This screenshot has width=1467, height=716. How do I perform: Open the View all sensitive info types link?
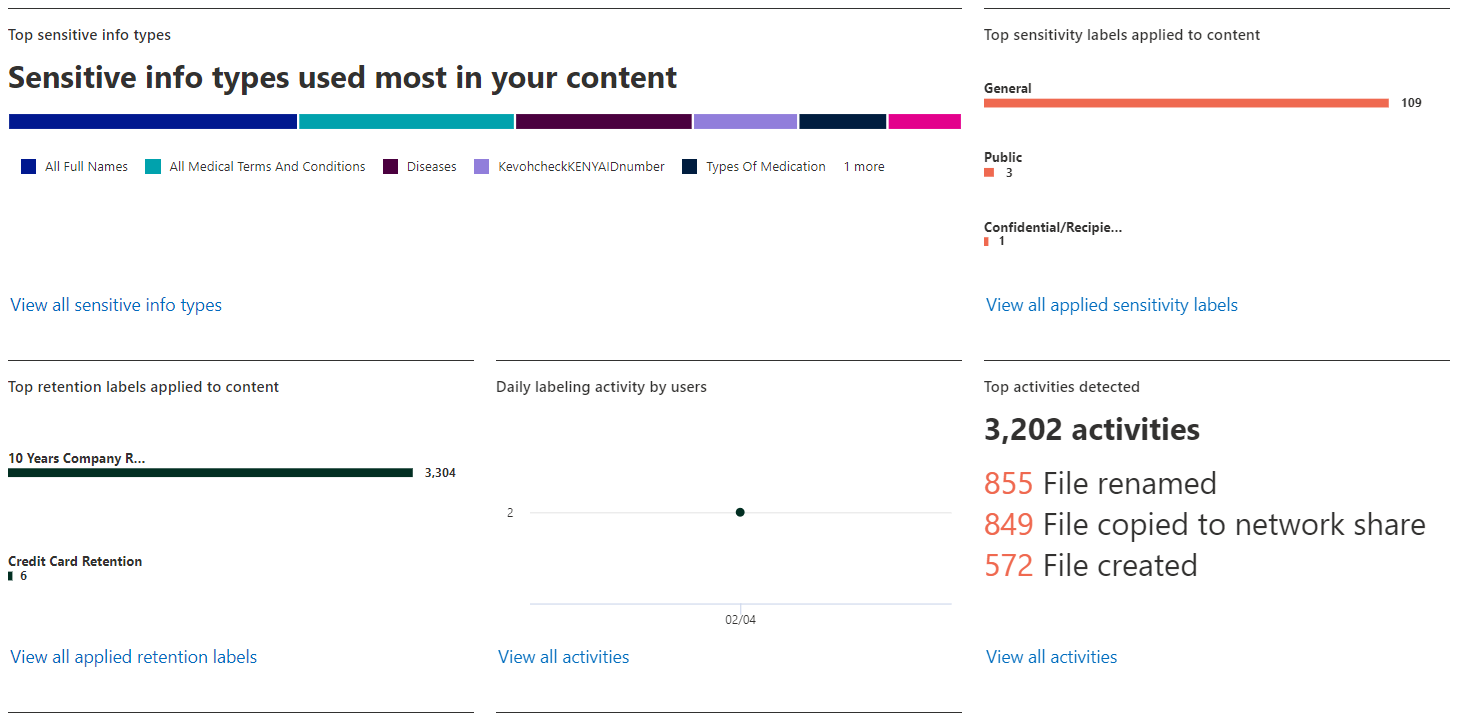[x=116, y=305]
